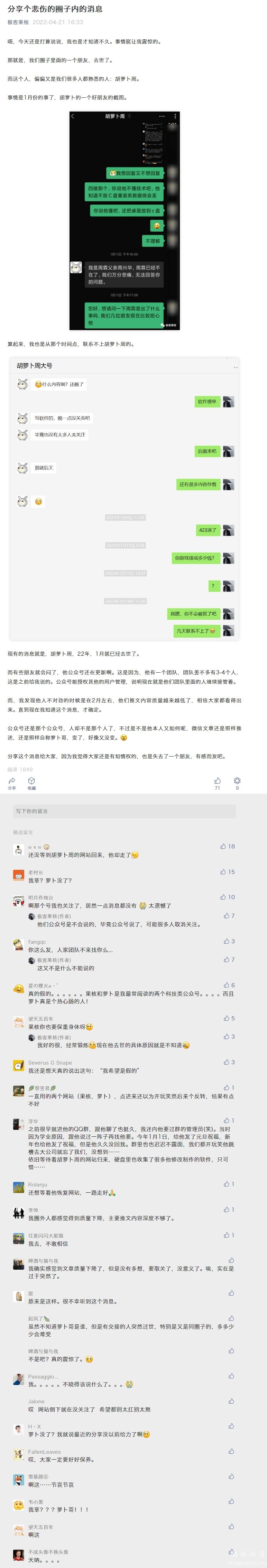
Task: Thumbs-up Severus G Snape's comment
Action: (225, 1062)
